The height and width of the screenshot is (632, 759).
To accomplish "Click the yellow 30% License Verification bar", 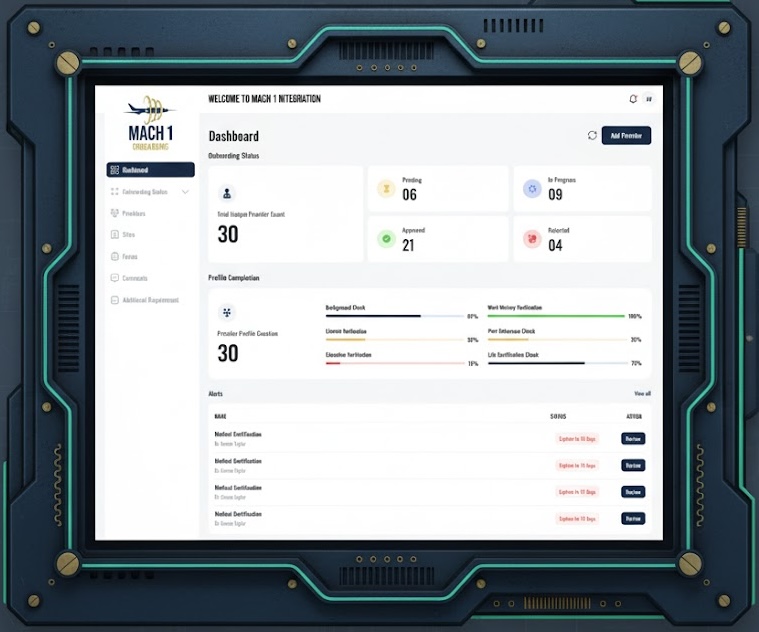I will pos(395,340).
